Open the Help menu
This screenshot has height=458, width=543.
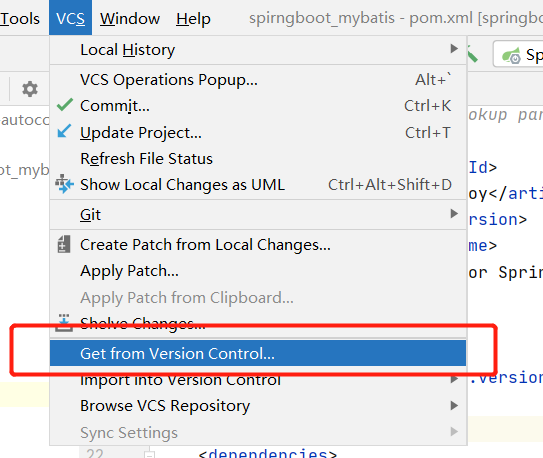click(x=193, y=18)
